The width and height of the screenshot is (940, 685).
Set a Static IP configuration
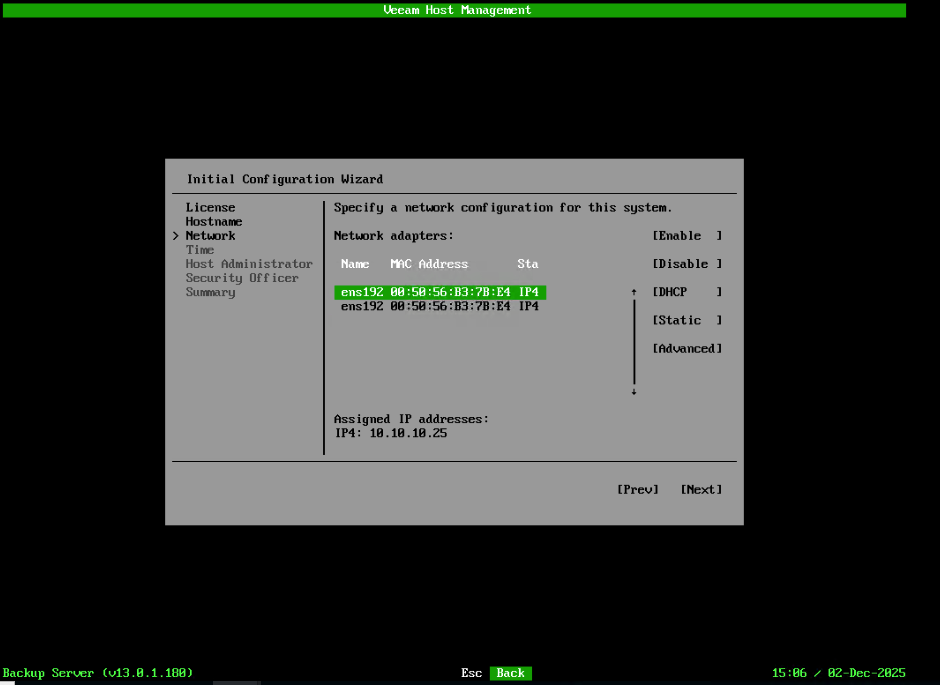(686, 319)
